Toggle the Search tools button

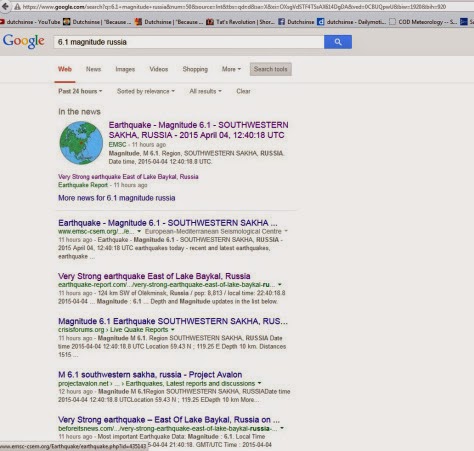click(x=271, y=69)
